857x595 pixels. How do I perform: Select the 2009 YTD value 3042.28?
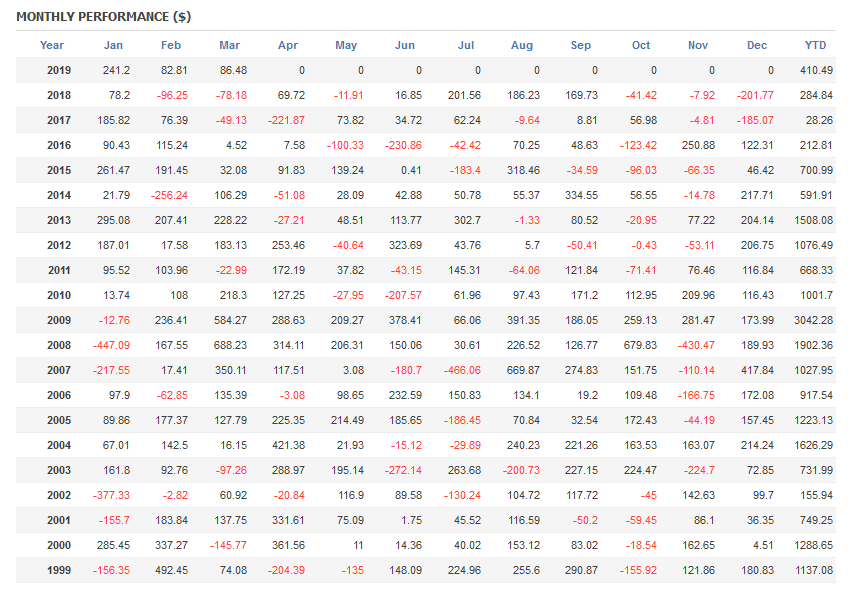pyautogui.click(x=814, y=320)
